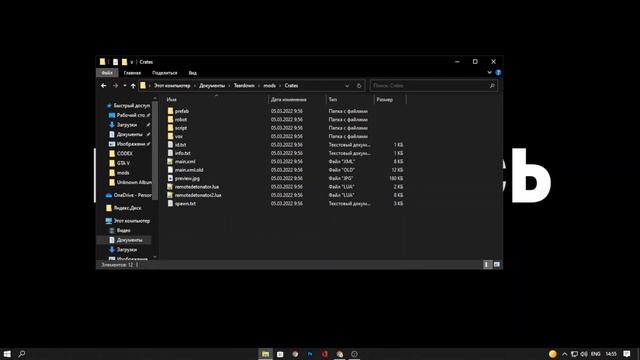Click the search magnifier icon in Explorer

[492, 86]
